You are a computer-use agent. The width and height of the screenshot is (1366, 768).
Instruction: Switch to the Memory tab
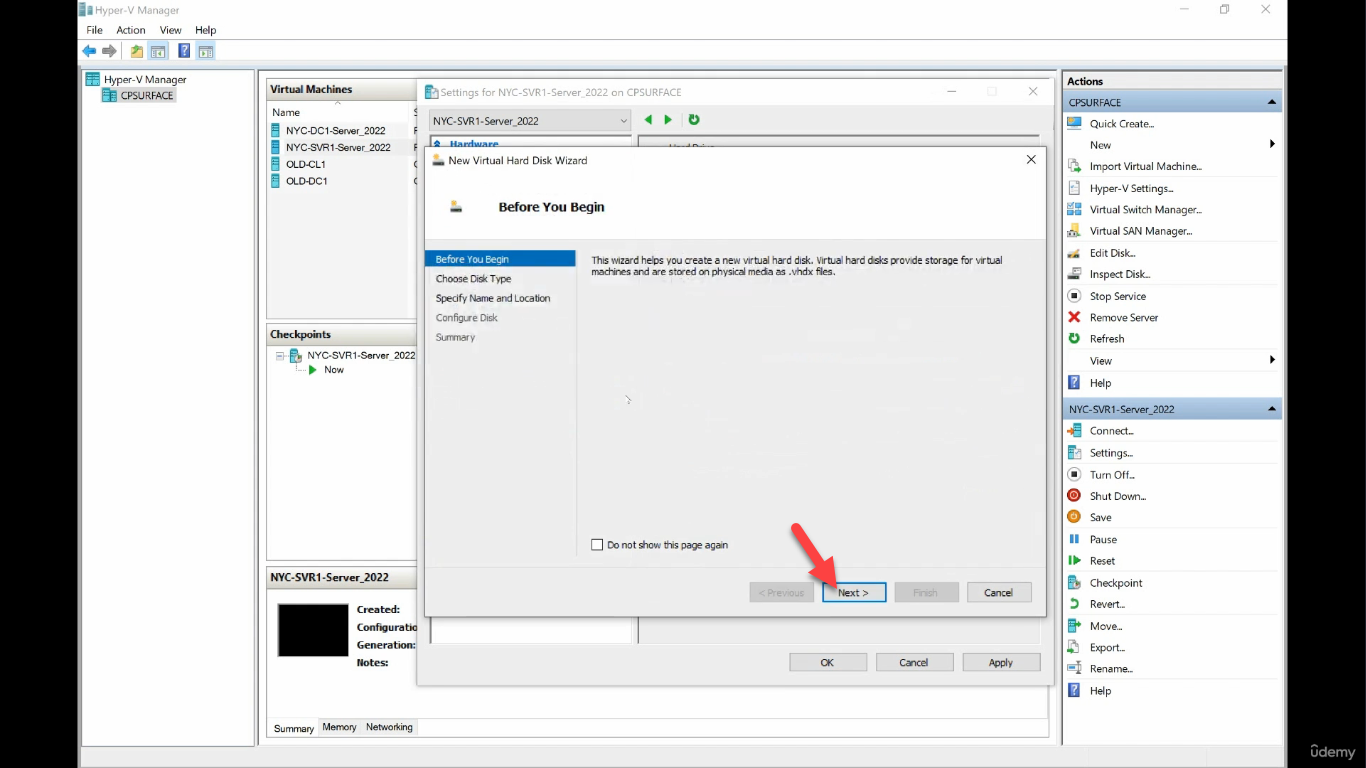click(339, 727)
